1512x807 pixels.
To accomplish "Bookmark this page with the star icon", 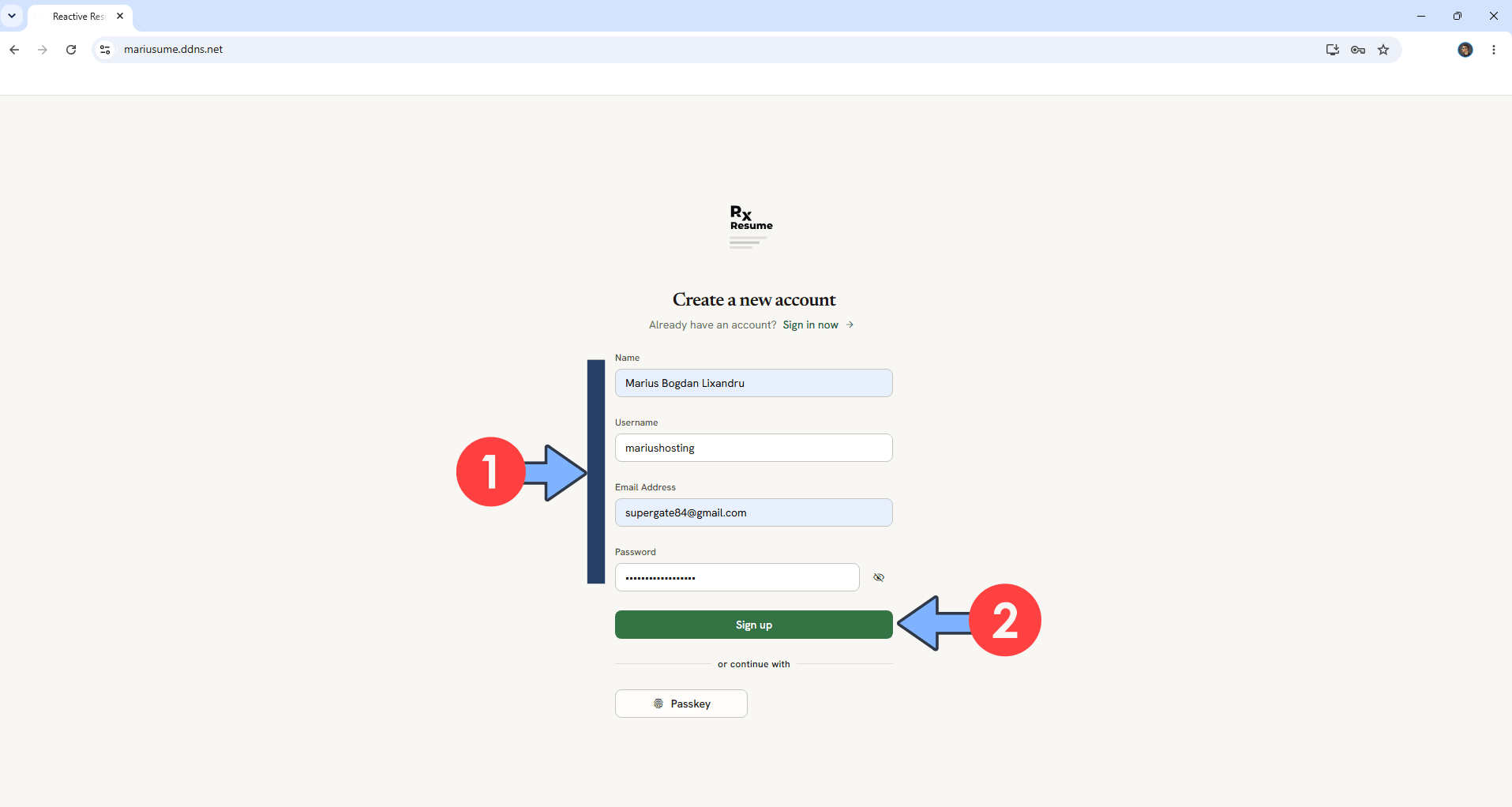I will pyautogui.click(x=1383, y=50).
